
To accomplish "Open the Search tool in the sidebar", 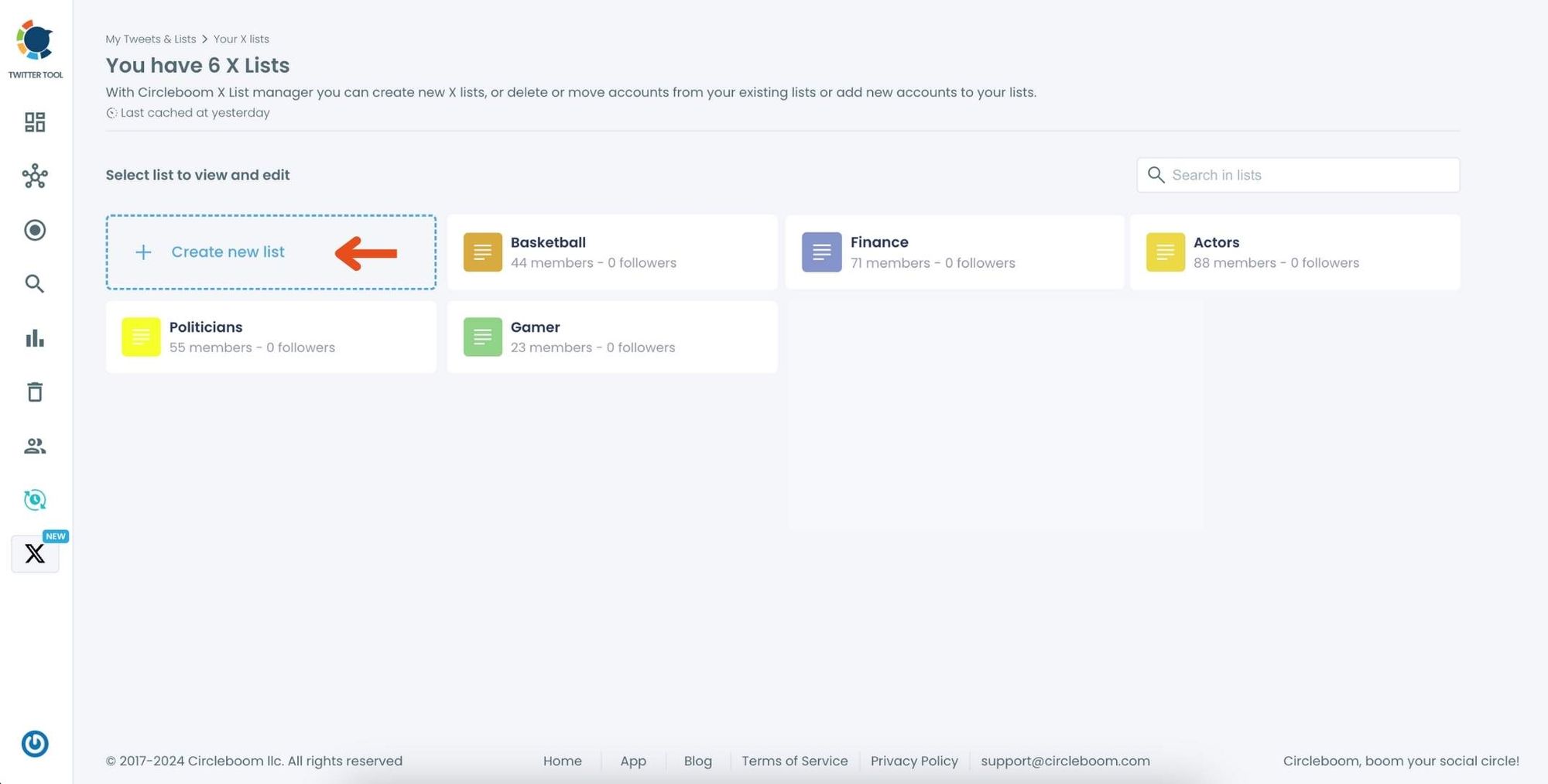I will click(35, 284).
